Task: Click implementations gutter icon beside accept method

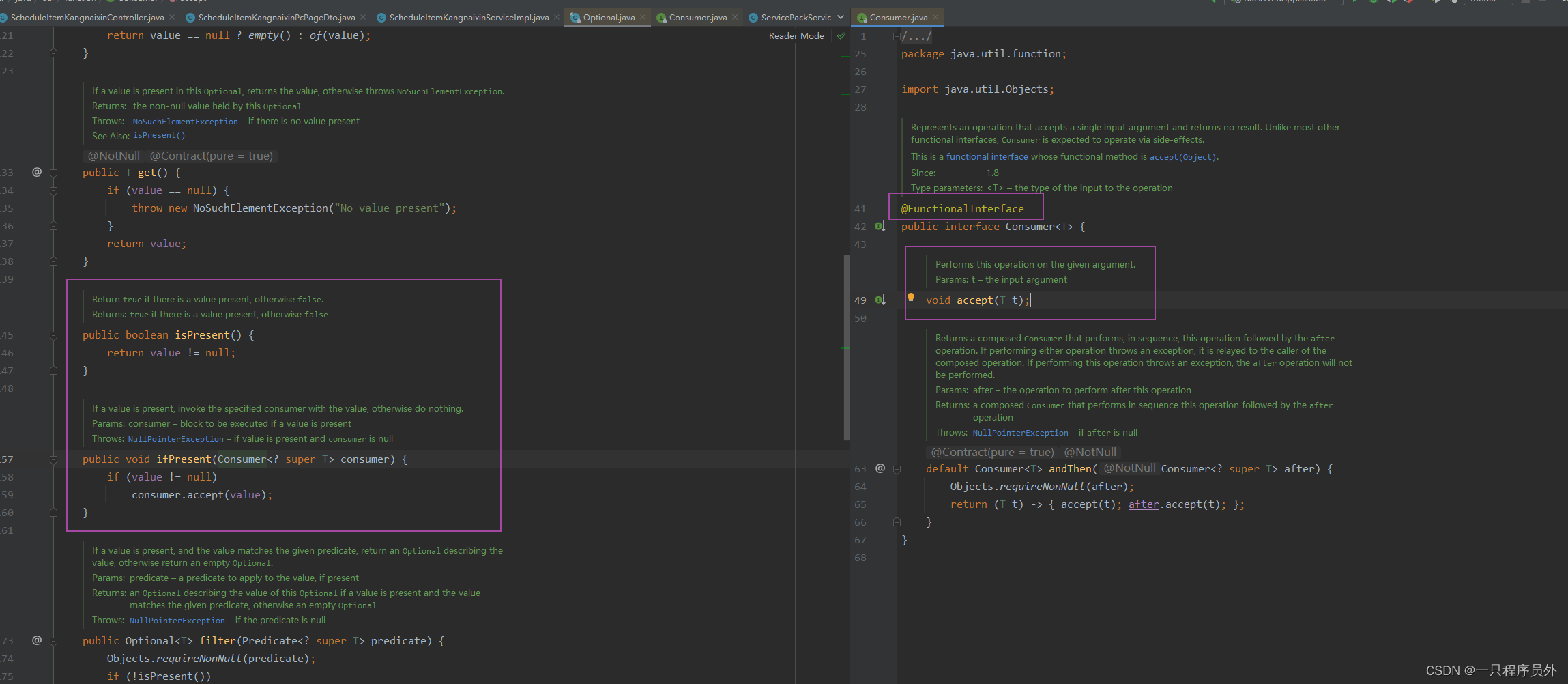Action: pyautogui.click(x=880, y=300)
